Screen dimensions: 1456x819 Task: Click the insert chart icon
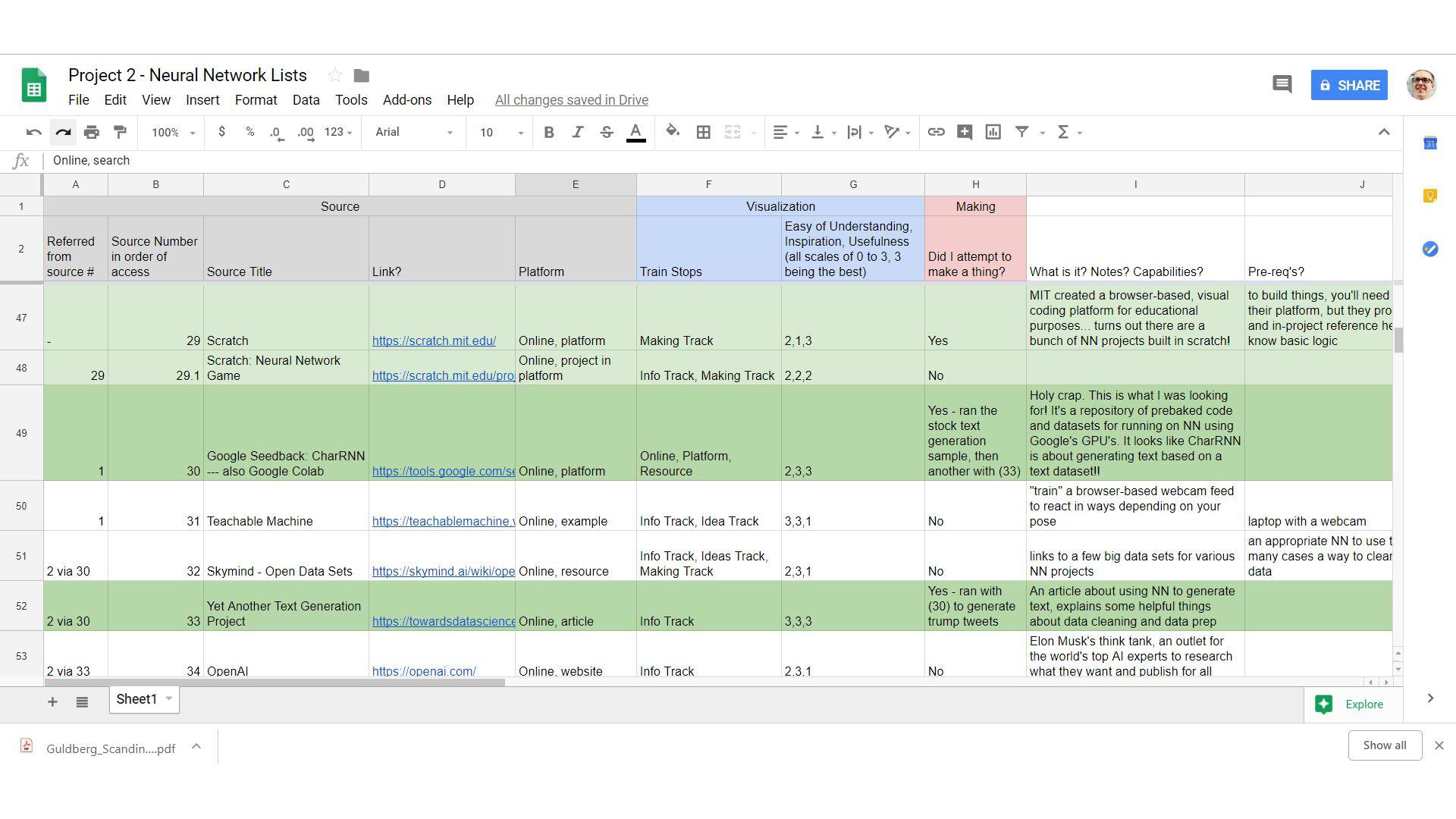(993, 132)
